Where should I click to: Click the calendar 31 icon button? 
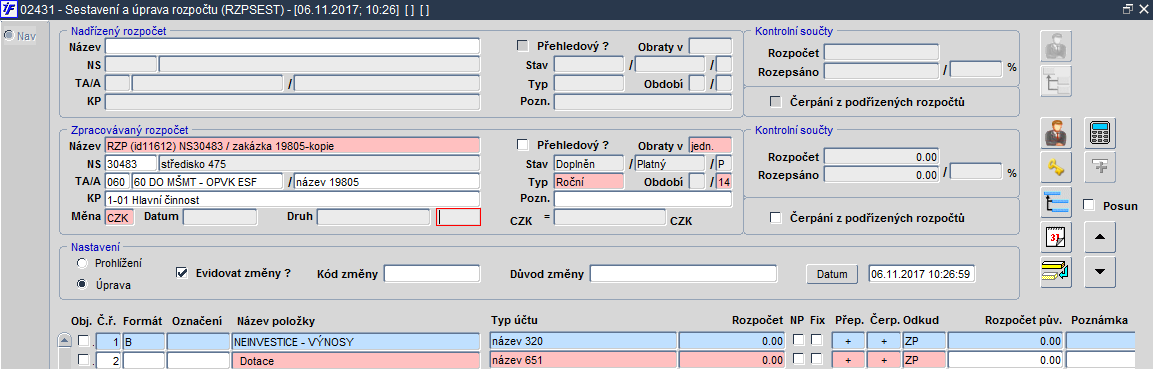point(1057,237)
